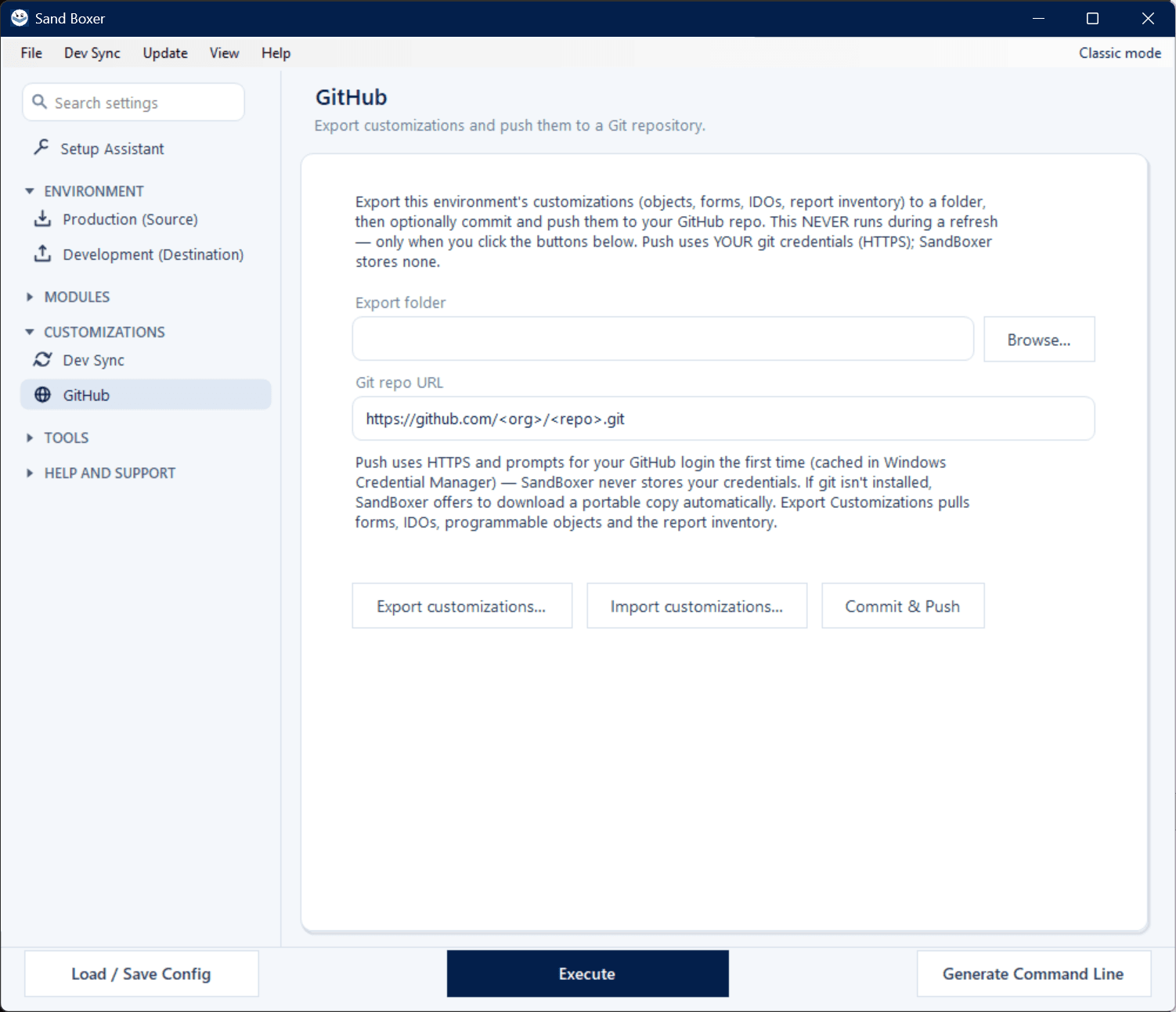Viewport: 1176px width, 1012px height.
Task: Click the 'Export folder' label
Action: pos(400,302)
